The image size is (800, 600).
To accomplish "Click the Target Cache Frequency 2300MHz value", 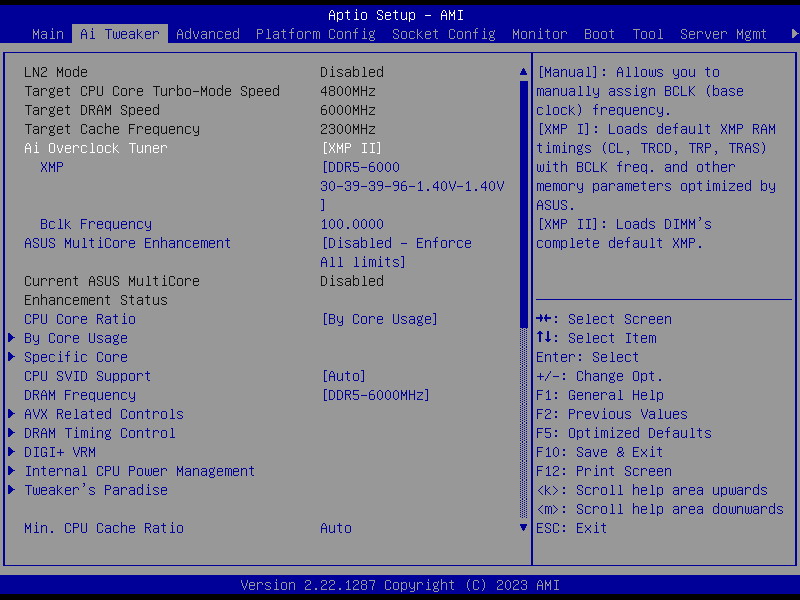I will (348, 129).
